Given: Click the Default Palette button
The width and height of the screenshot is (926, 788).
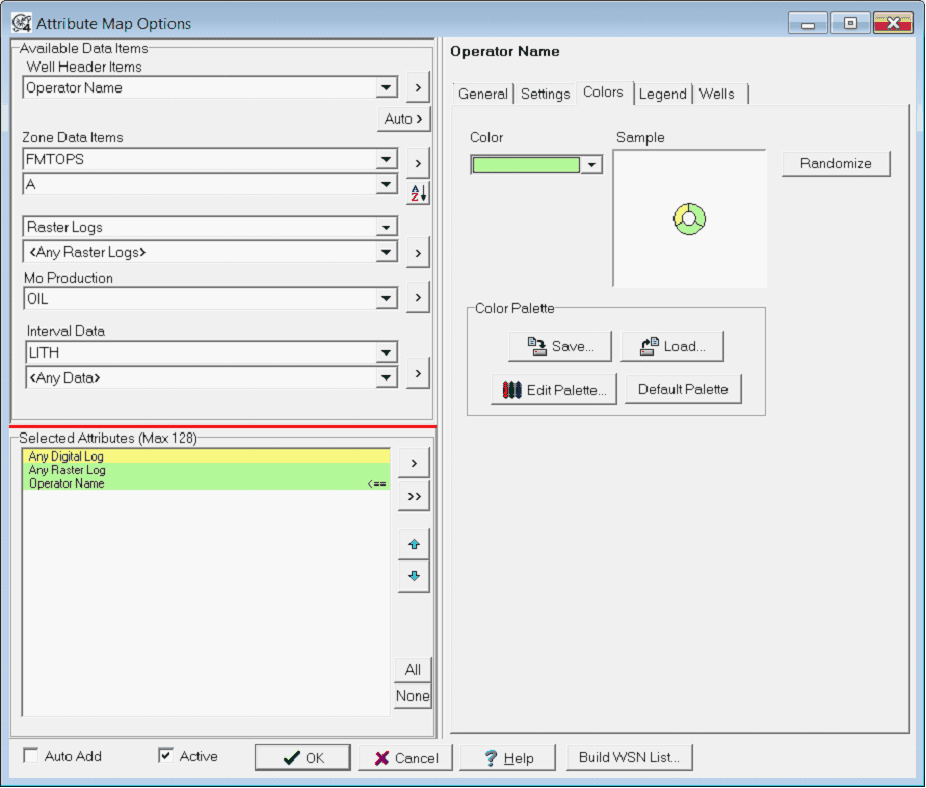Looking at the screenshot, I should coord(683,389).
